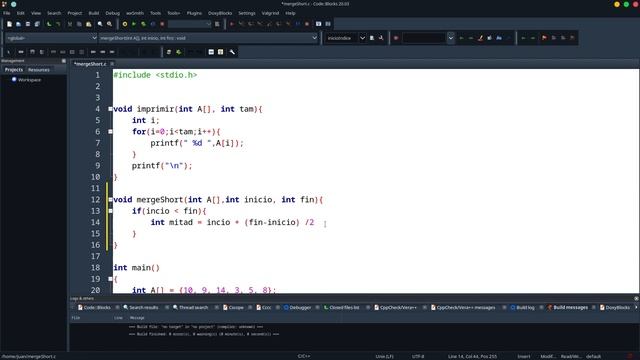Click the green Run arrow icon
640x360 pixels.
tap(134, 24)
